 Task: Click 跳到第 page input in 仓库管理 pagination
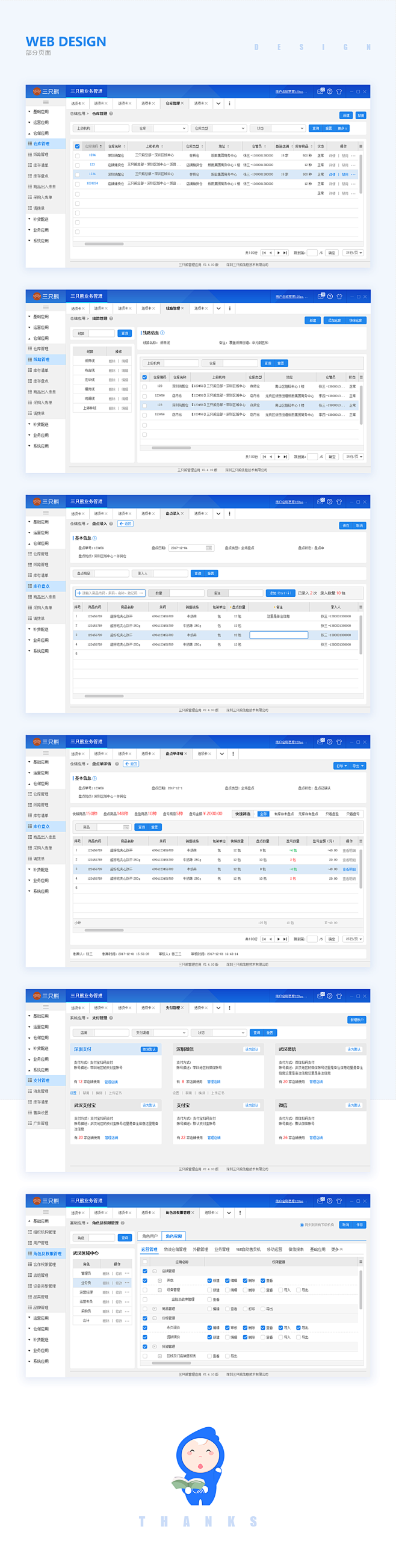coord(312,253)
